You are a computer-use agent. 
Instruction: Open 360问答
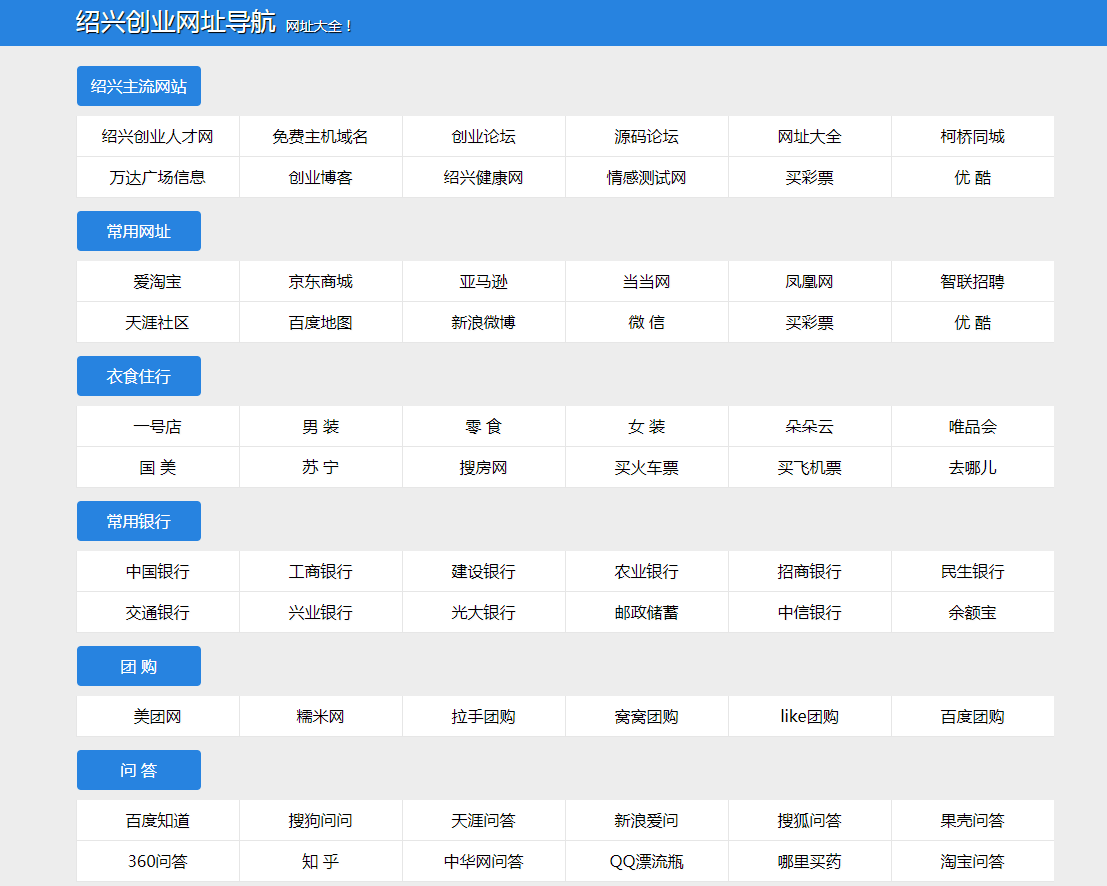157,861
